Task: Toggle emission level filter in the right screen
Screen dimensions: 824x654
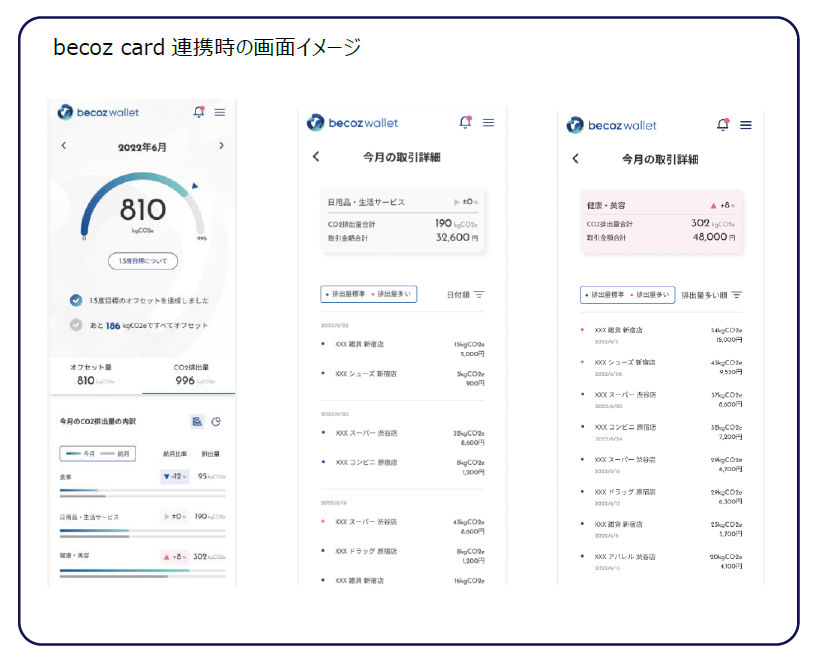Action: (x=627, y=295)
